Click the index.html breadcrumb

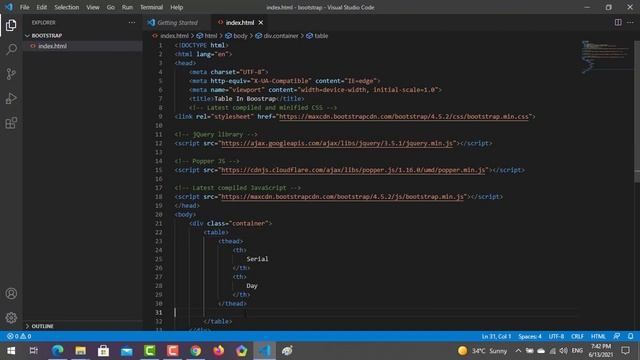[x=174, y=36]
